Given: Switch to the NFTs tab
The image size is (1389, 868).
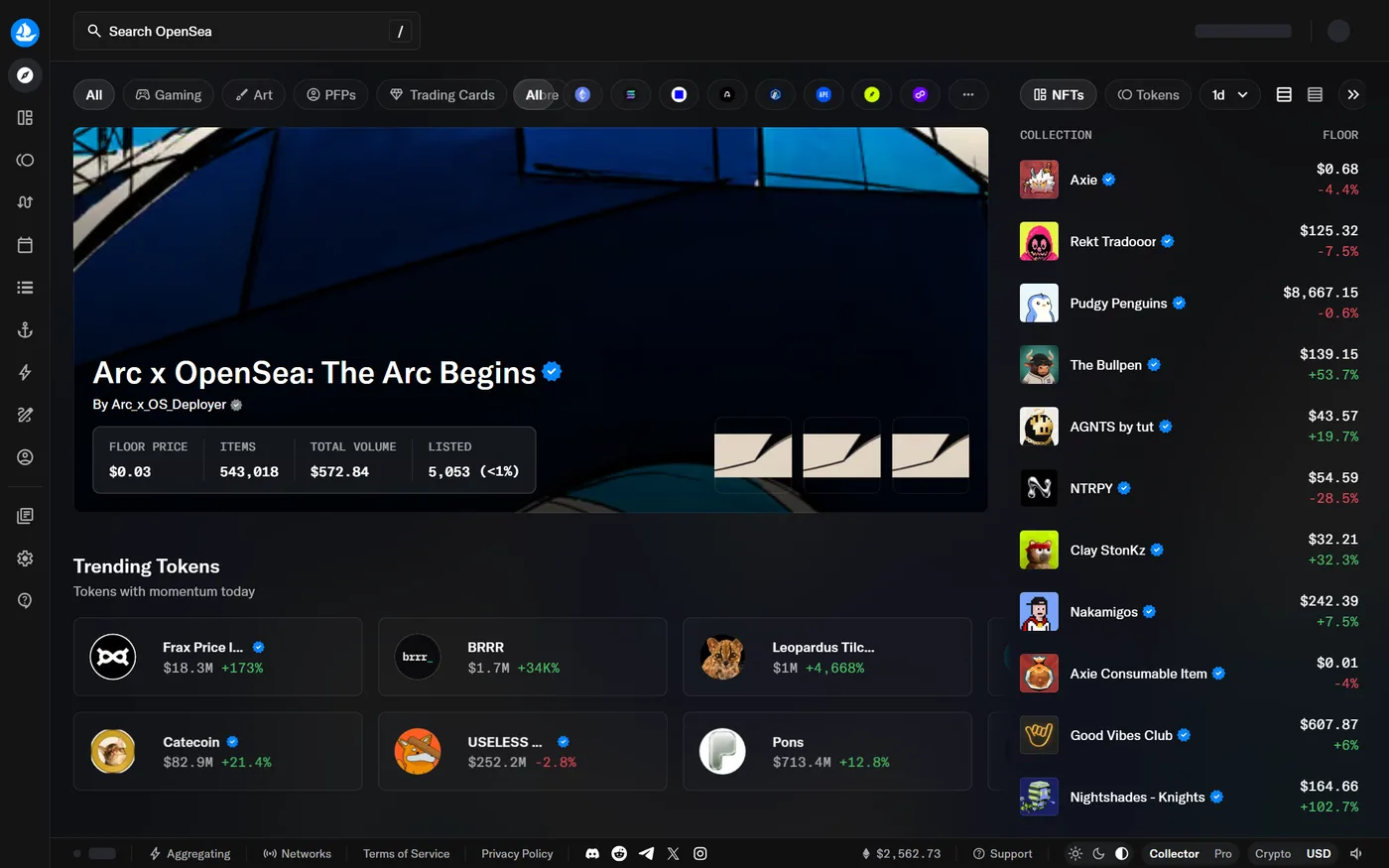Looking at the screenshot, I should point(1059,95).
